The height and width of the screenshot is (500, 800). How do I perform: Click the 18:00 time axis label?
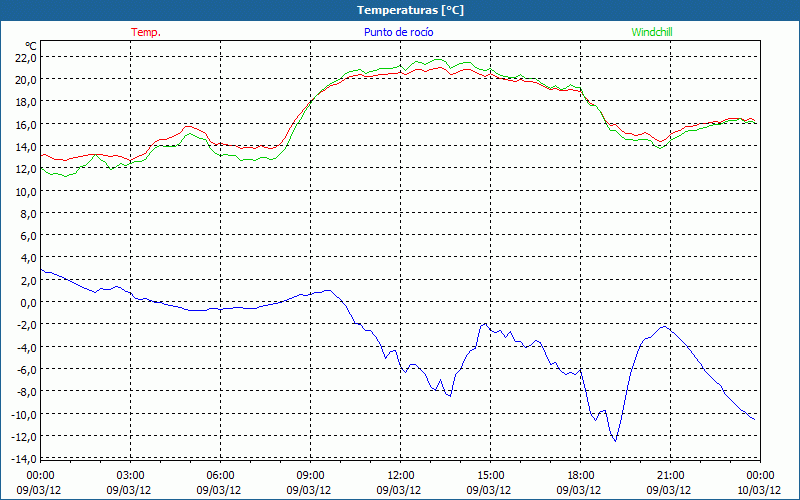click(x=581, y=476)
